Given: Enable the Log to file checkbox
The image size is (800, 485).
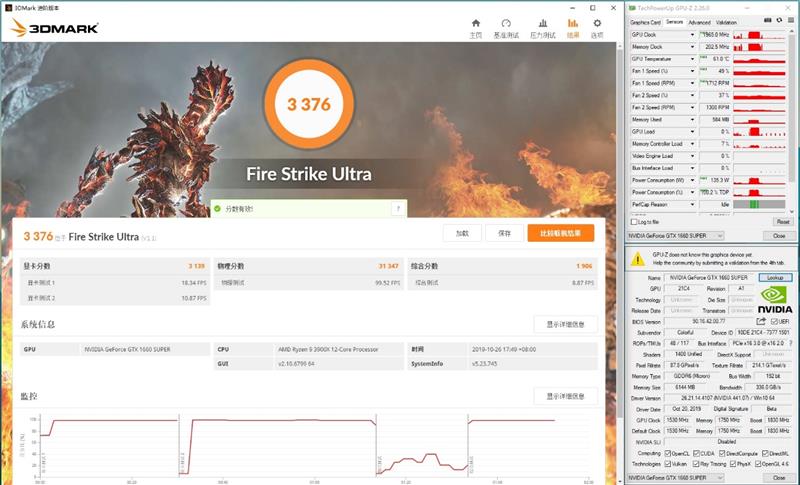Looking at the screenshot, I should click(634, 222).
